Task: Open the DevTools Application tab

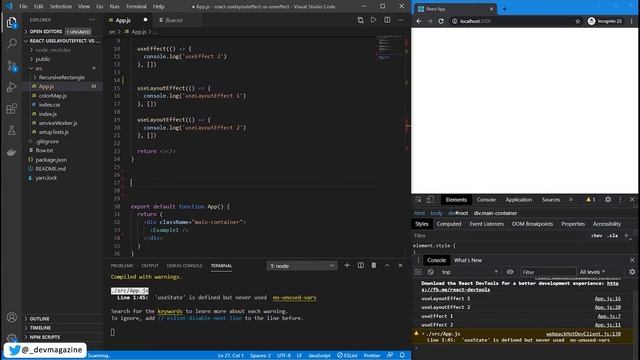Action: coord(518,200)
